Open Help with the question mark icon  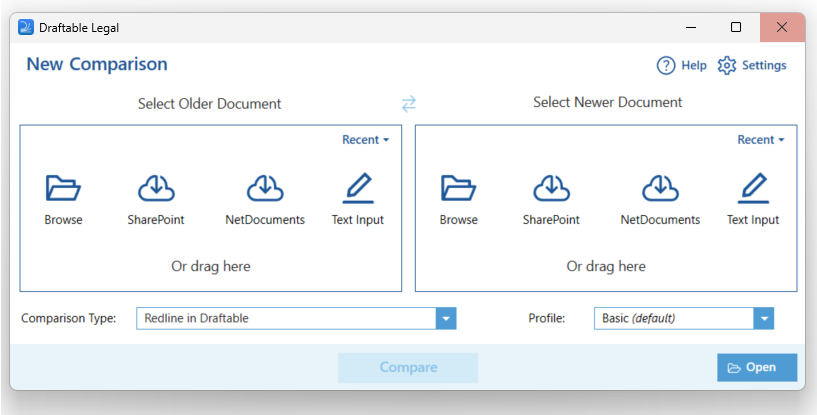point(666,66)
